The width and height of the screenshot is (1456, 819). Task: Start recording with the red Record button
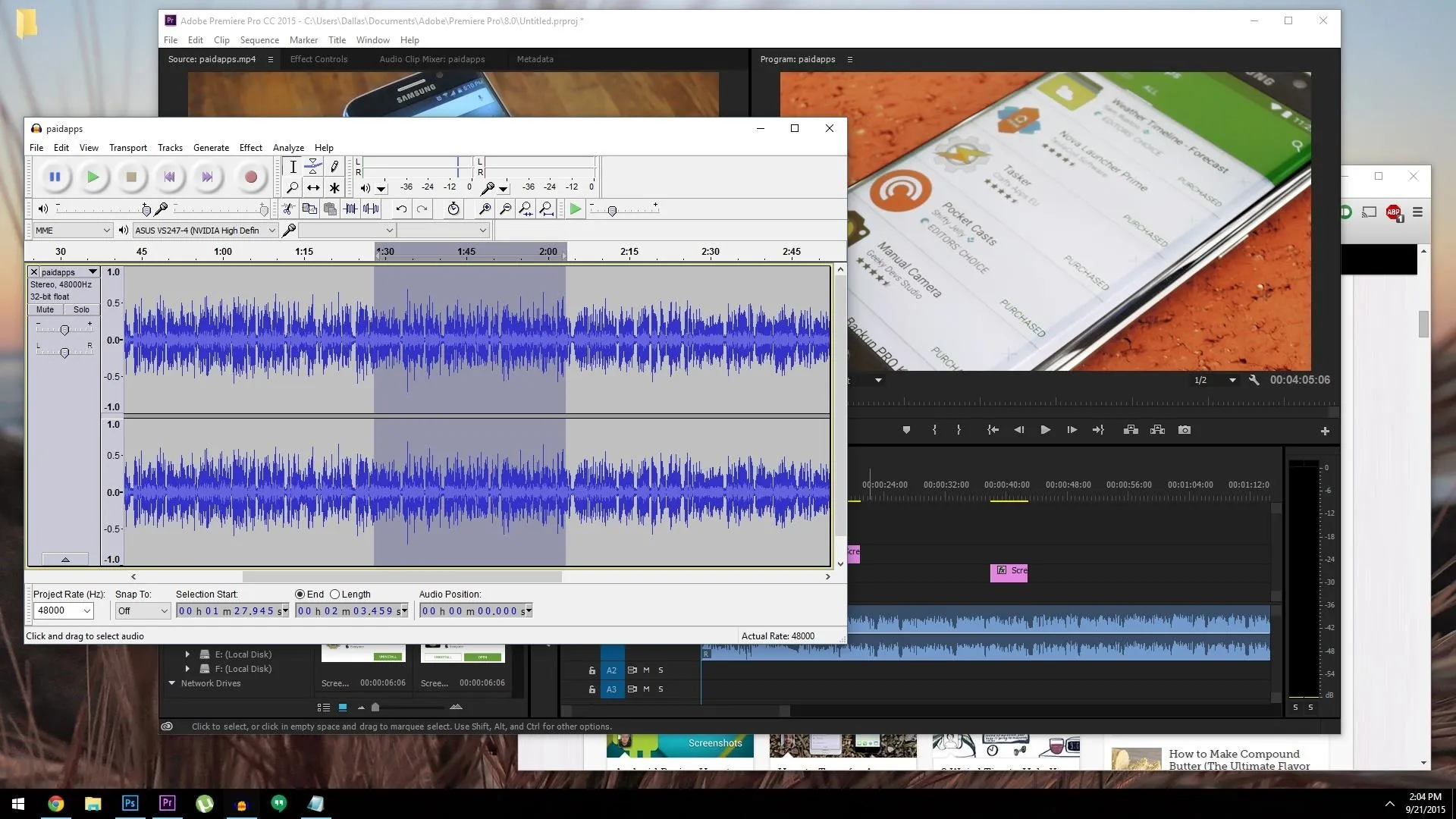tap(251, 177)
